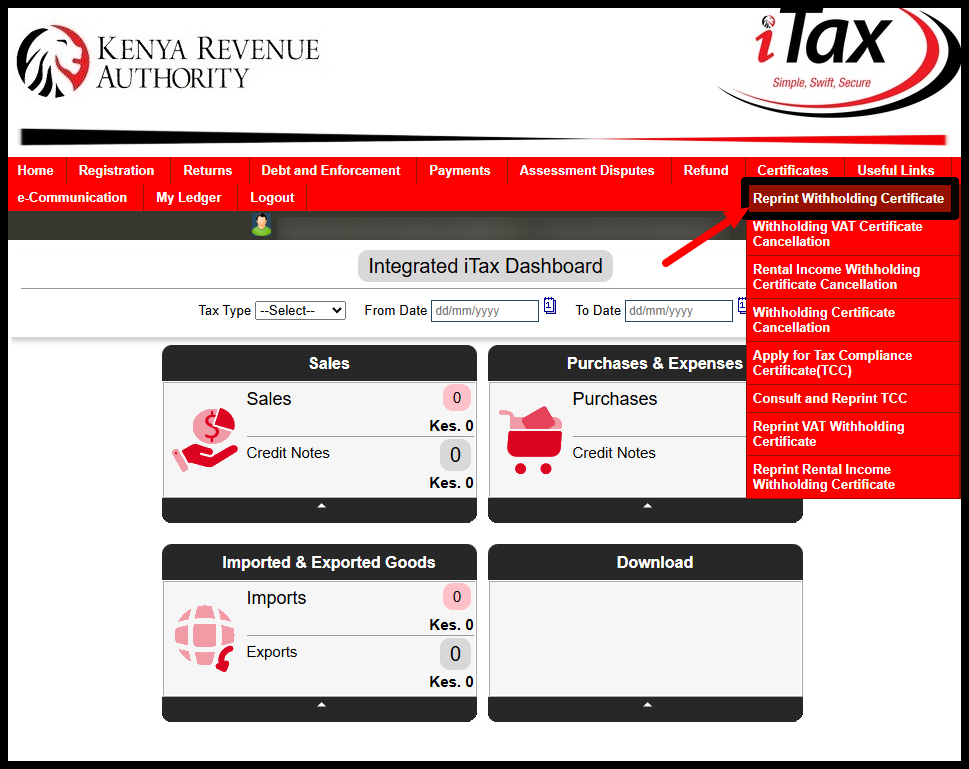This screenshot has width=969, height=769.
Task: Click the Download panel header
Action: pyautogui.click(x=645, y=563)
